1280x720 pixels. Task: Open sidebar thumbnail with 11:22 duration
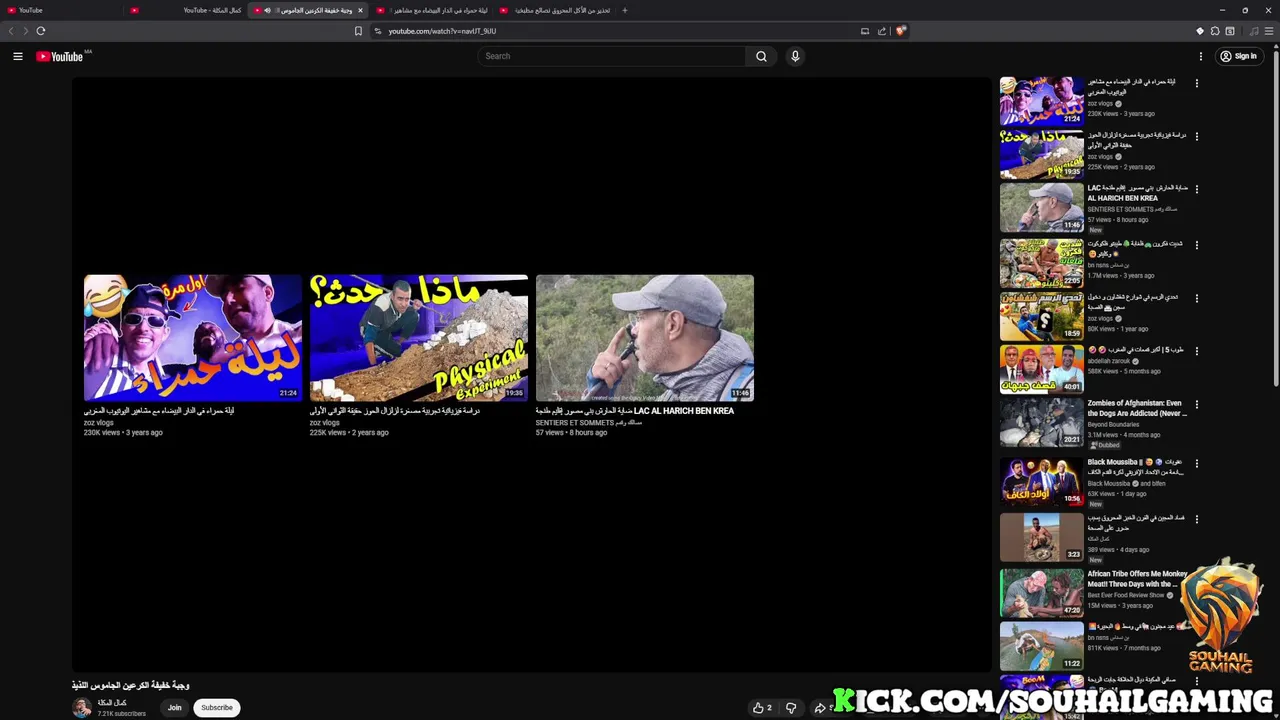click(1042, 646)
